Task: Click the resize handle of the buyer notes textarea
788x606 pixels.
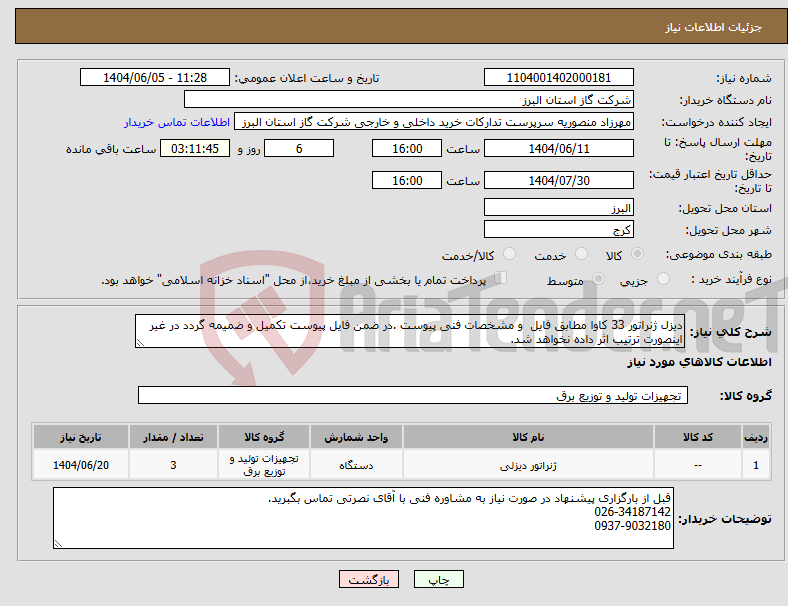Action: (x=58, y=544)
